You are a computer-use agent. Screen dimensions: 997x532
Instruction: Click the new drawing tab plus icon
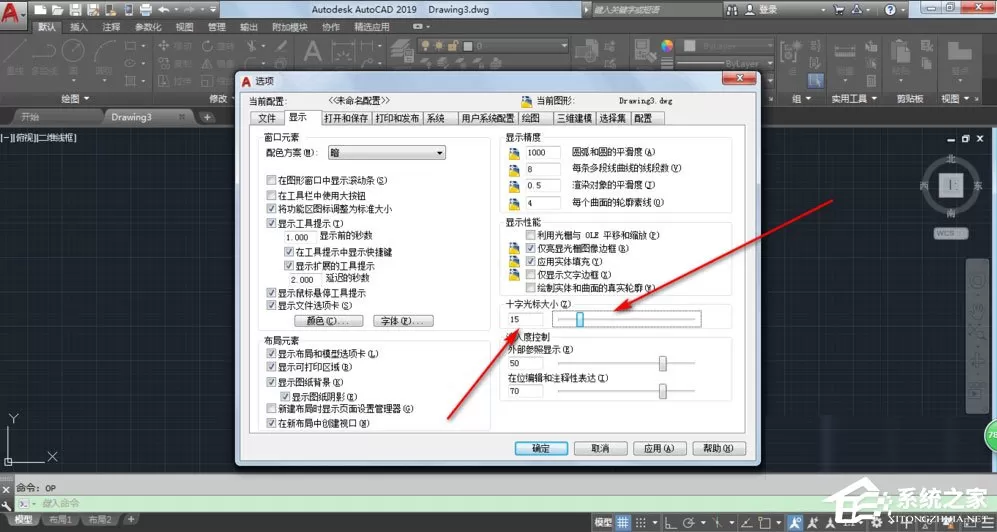click(206, 117)
